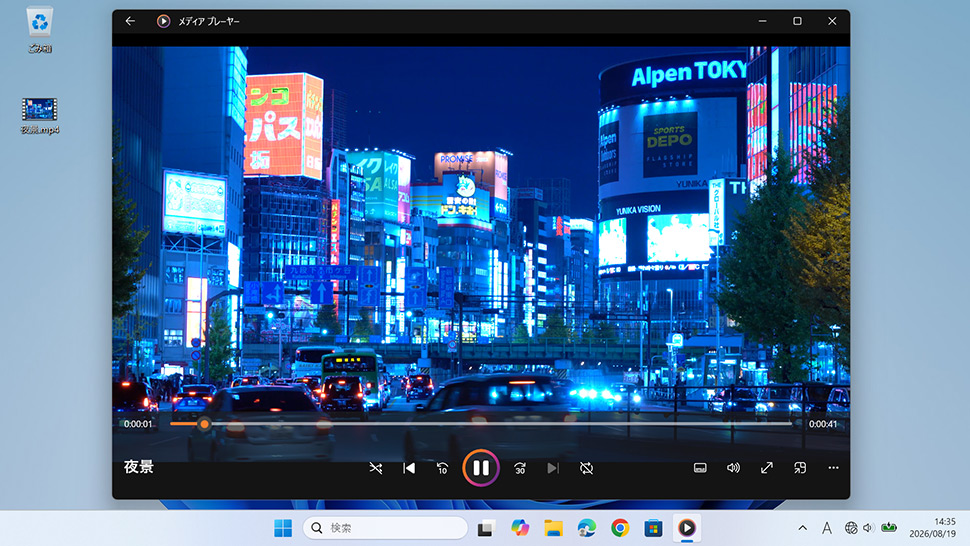The width and height of the screenshot is (970, 546).
Task: Click the taskbar search box
Action: (x=385, y=528)
